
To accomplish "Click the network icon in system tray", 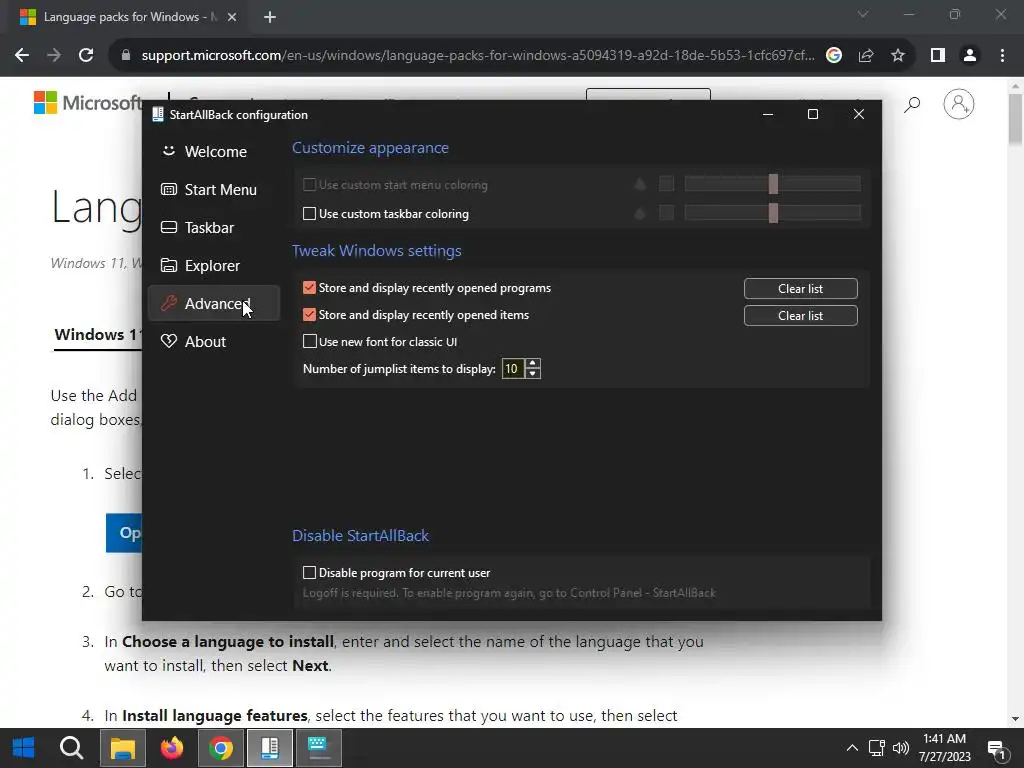I will 876,748.
